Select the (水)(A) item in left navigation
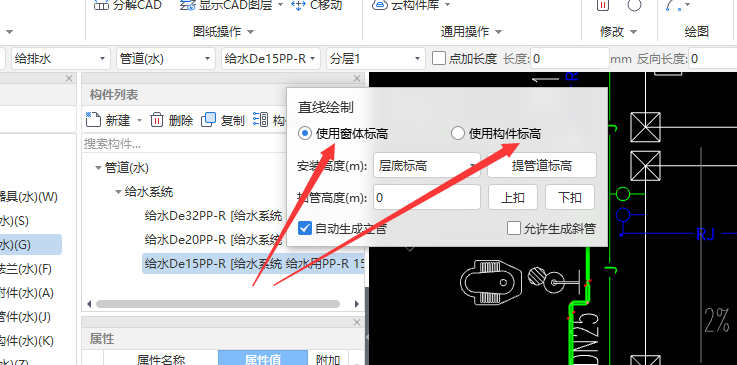 [27, 293]
